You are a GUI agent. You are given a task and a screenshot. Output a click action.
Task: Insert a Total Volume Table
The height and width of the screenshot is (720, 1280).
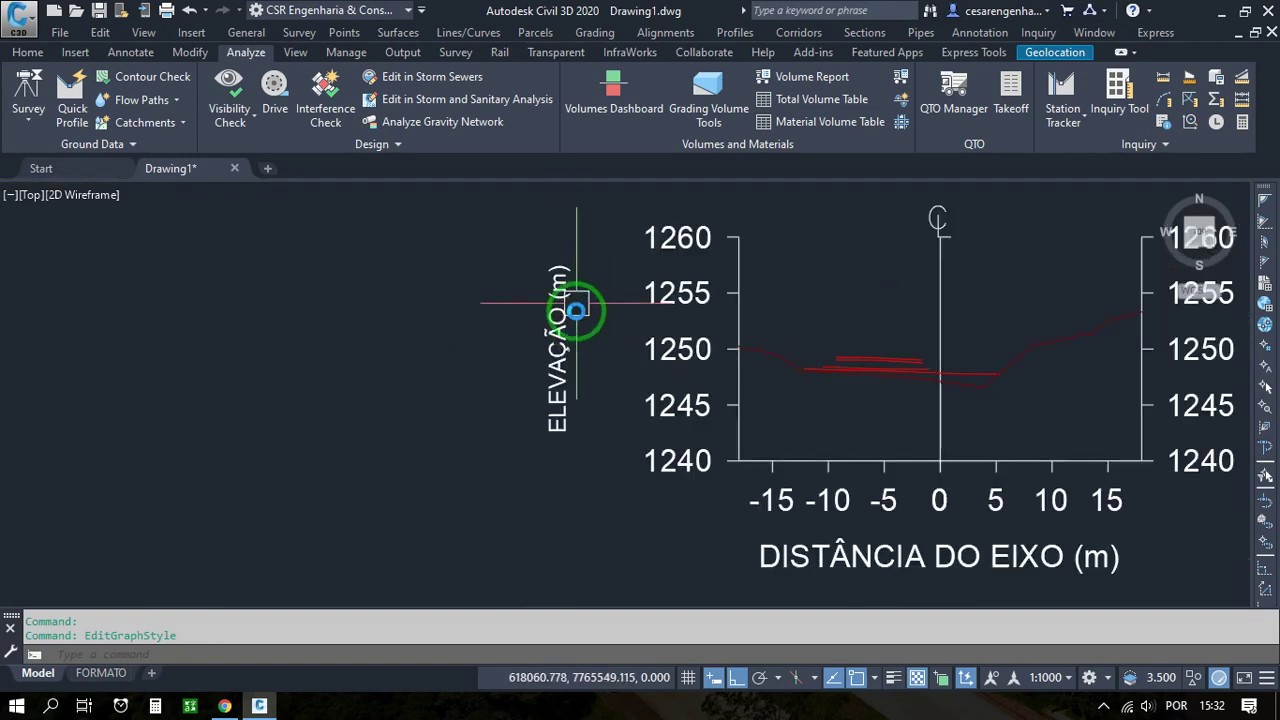(812, 99)
